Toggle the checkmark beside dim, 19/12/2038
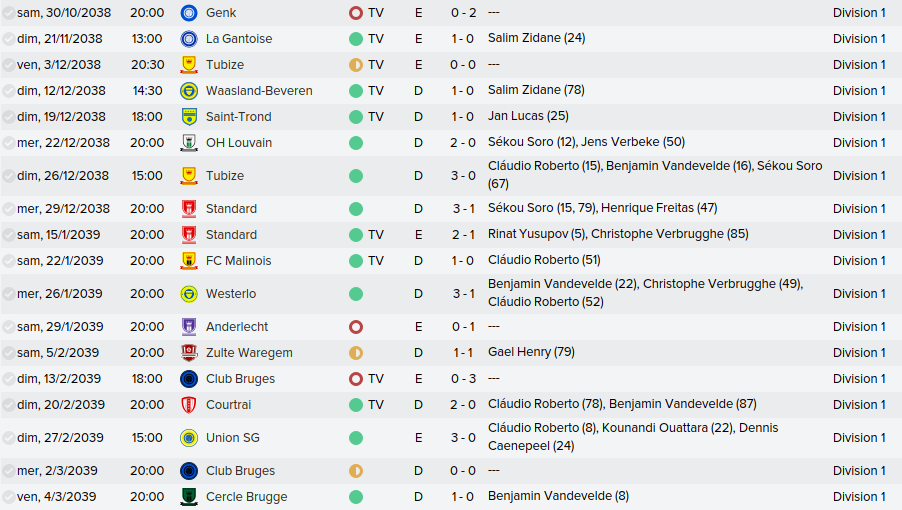Viewport: 902px width, 510px height. click(9, 117)
